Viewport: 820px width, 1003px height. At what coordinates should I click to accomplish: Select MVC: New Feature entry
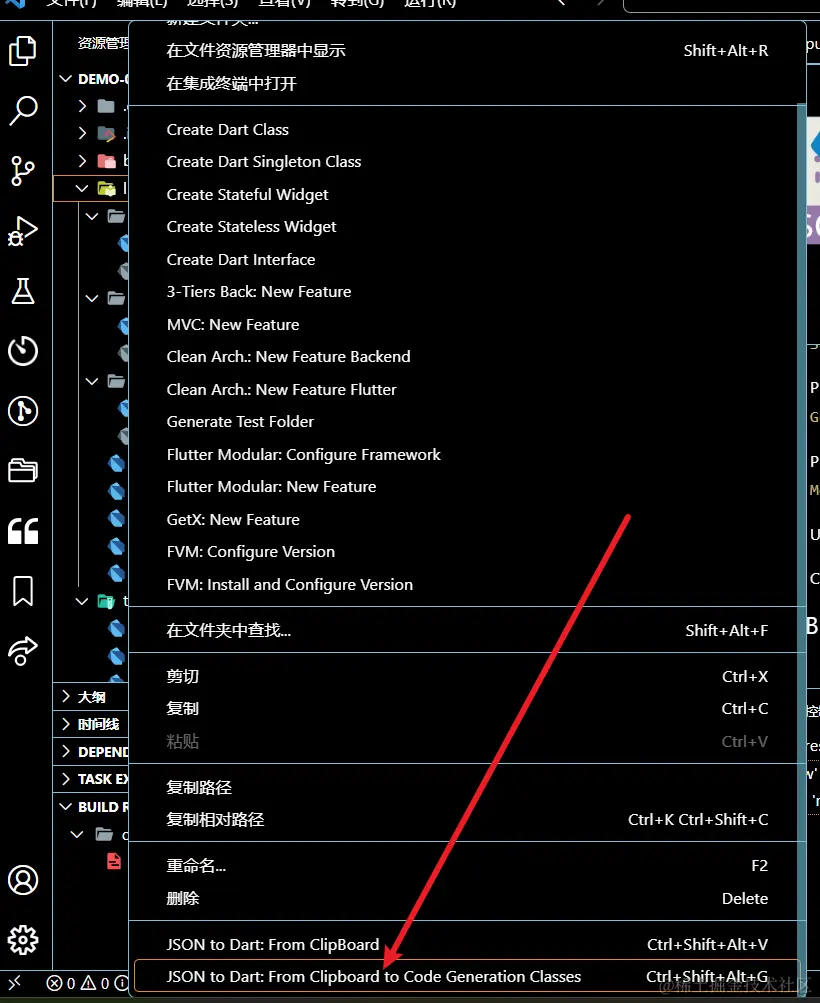click(x=467, y=324)
